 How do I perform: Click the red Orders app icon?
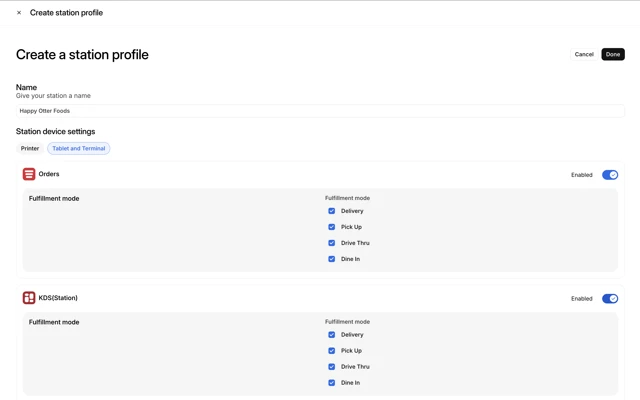click(29, 174)
